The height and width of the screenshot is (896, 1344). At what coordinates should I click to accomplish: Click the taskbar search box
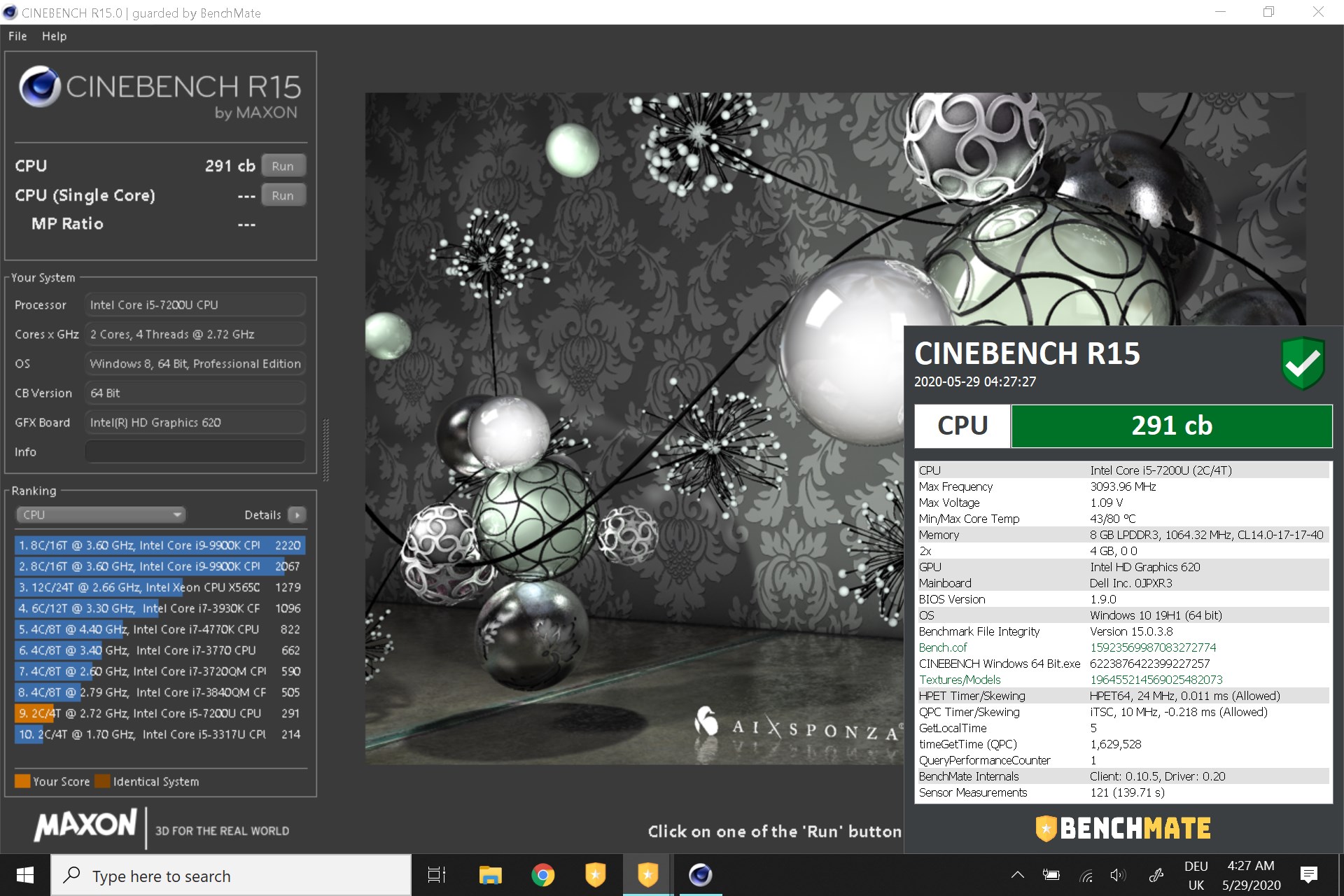(x=231, y=875)
